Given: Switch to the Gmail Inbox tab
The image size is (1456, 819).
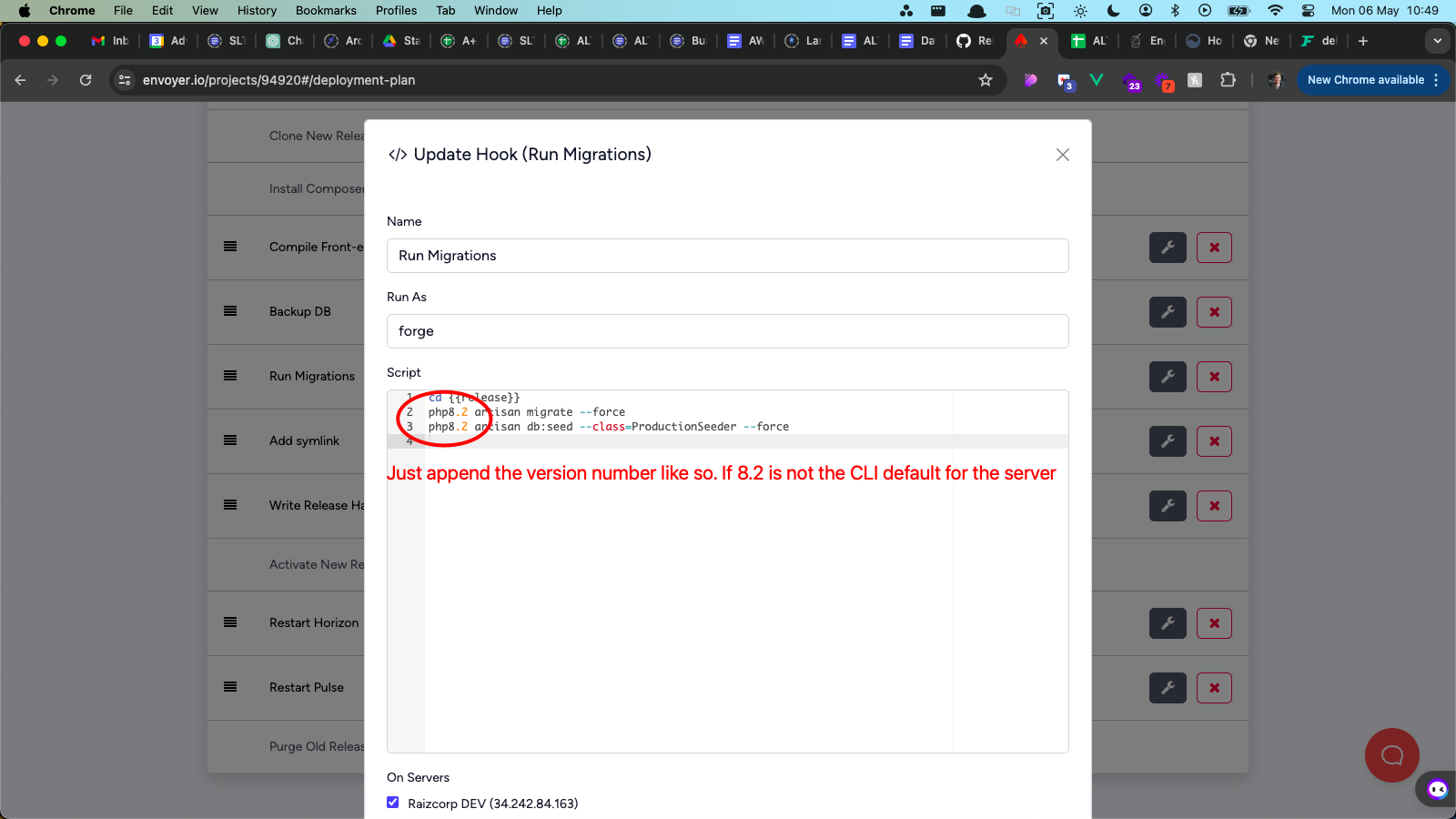Looking at the screenshot, I should point(110,41).
